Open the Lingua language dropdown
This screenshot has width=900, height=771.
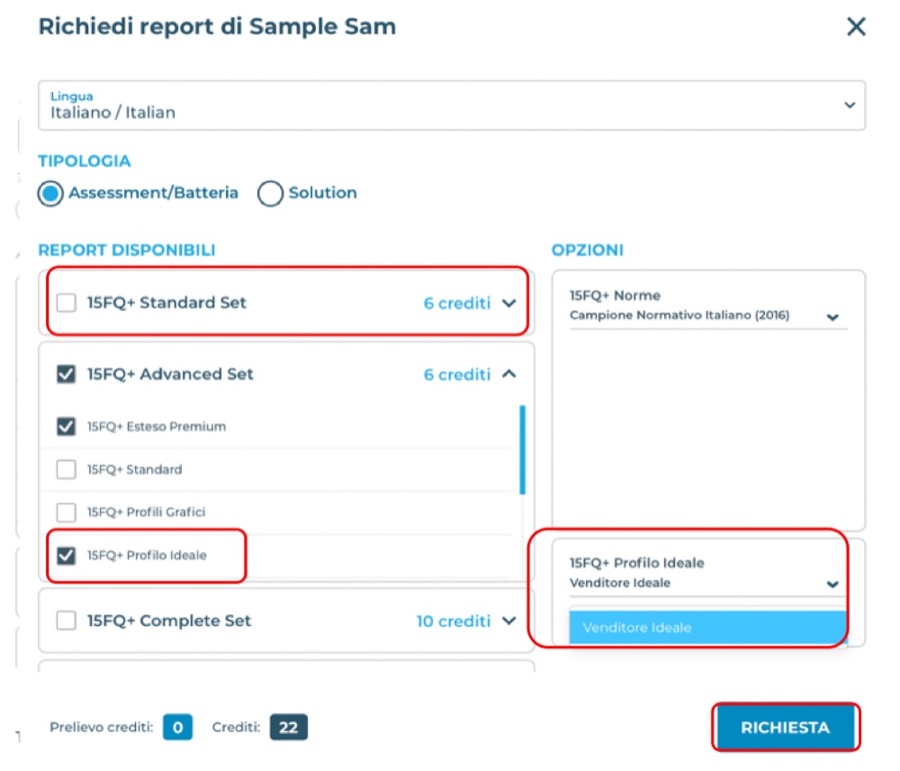452,105
